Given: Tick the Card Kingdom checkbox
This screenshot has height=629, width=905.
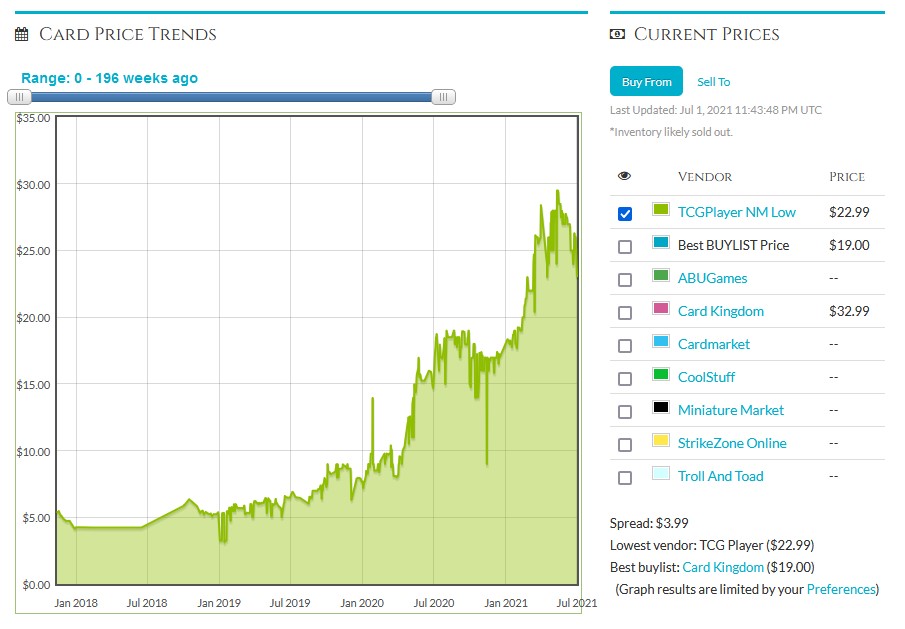Looking at the screenshot, I should pos(624,312).
